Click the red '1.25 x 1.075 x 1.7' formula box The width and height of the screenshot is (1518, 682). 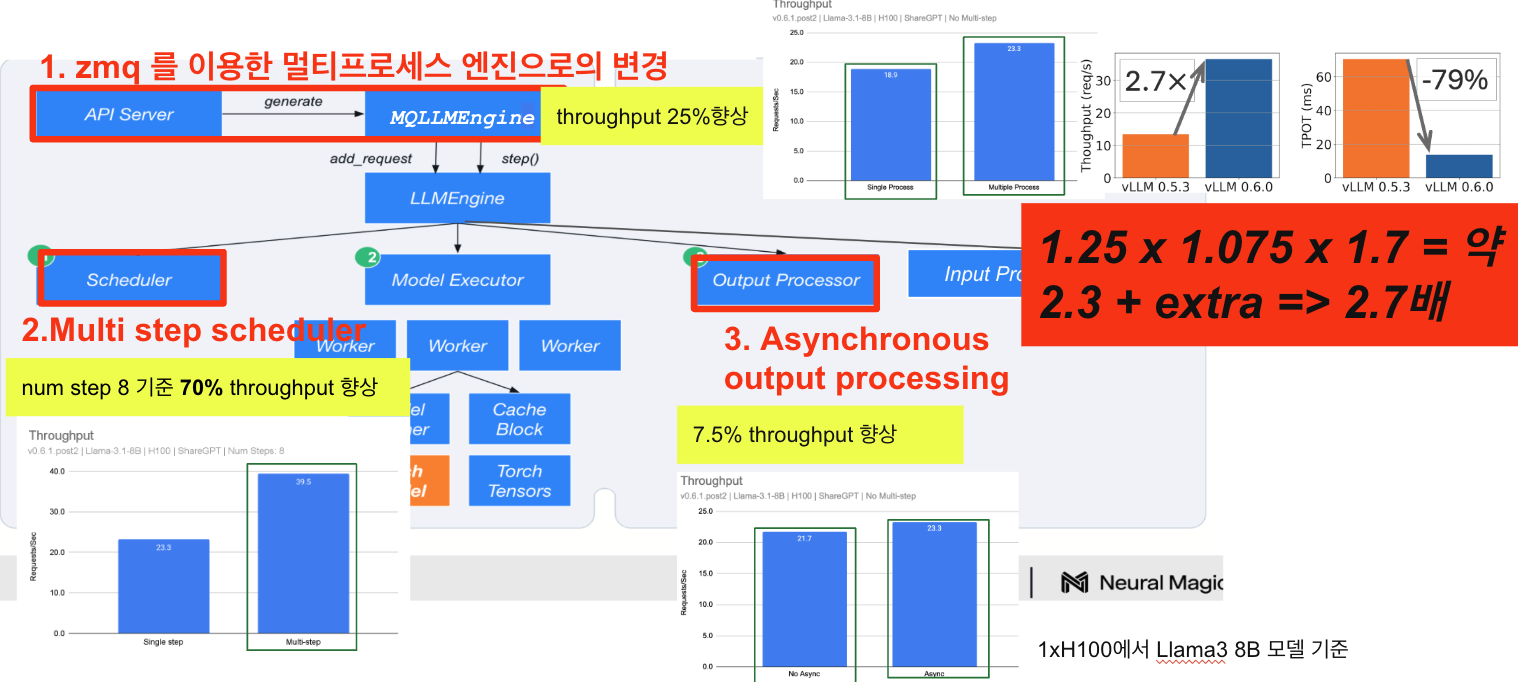tap(1269, 274)
